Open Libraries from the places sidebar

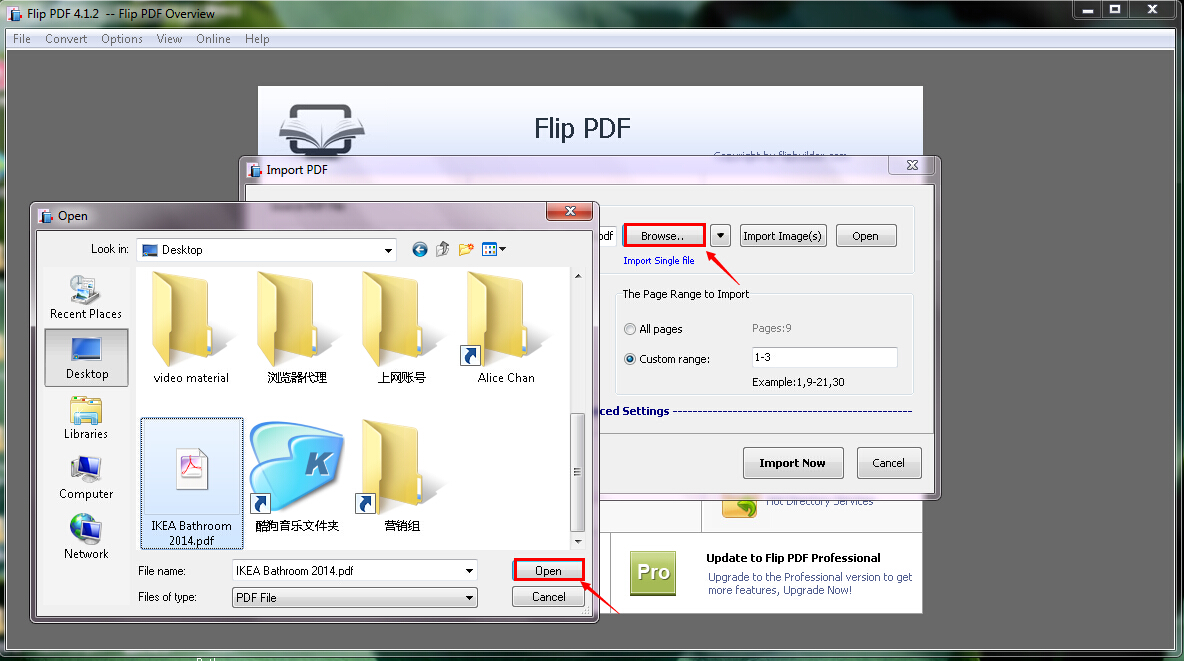click(85, 418)
